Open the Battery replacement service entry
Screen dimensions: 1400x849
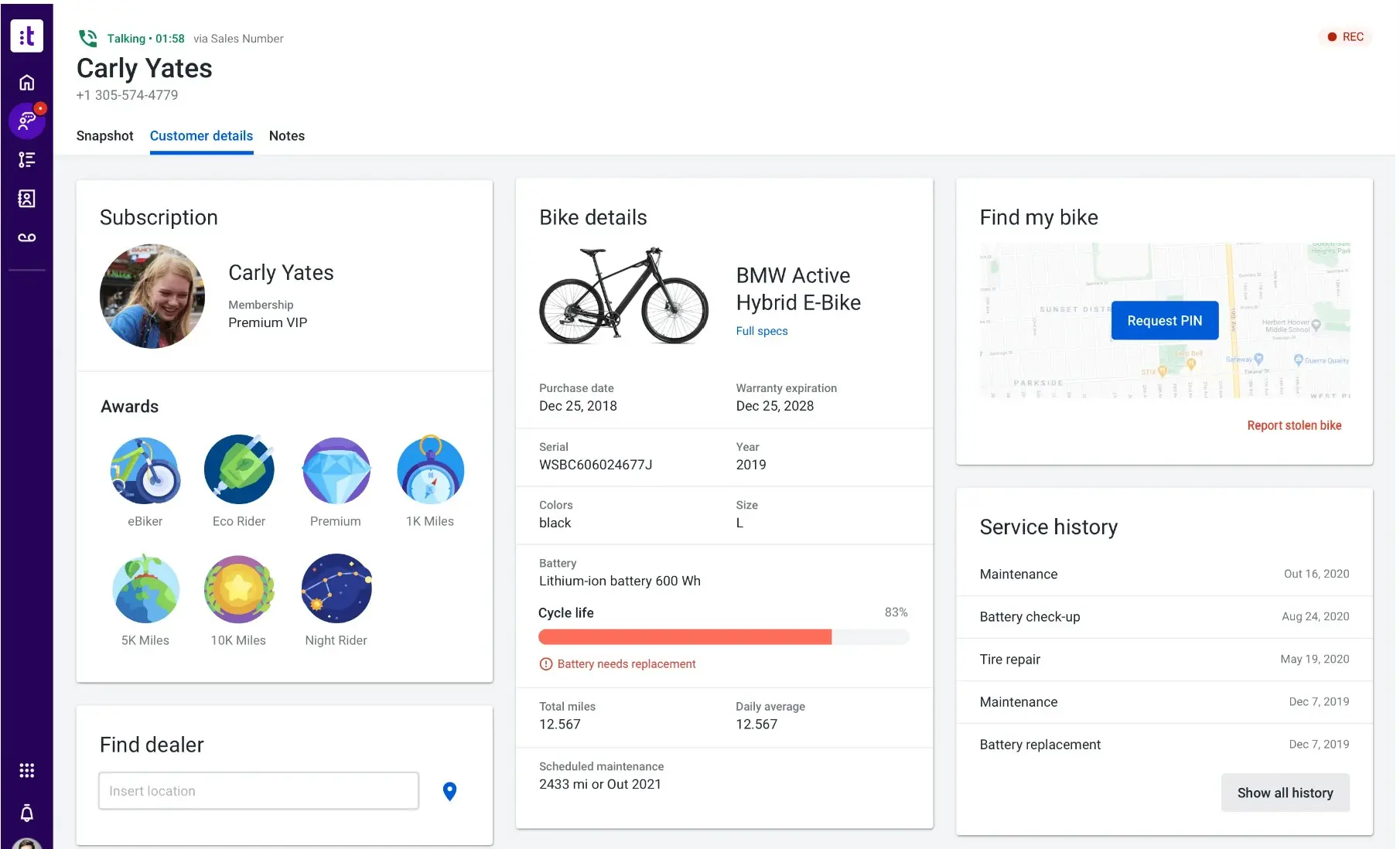pyautogui.click(x=1164, y=744)
